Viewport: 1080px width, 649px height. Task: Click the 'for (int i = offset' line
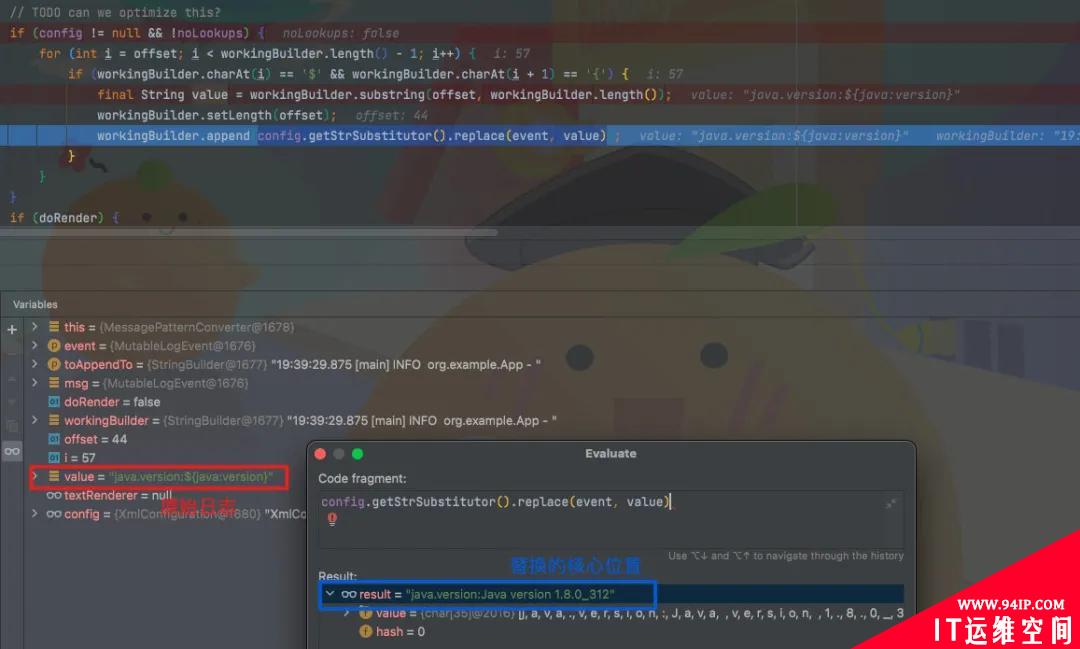(257, 53)
